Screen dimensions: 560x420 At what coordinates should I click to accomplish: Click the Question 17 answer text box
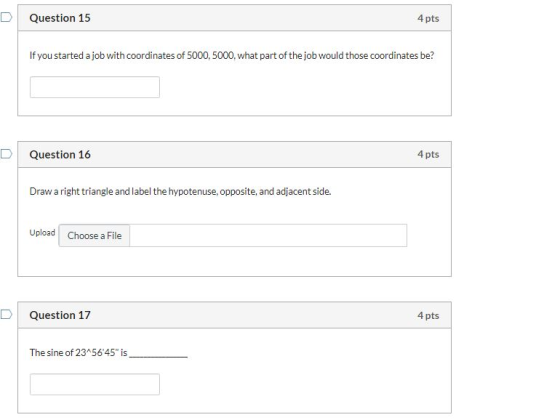[x=95, y=384]
